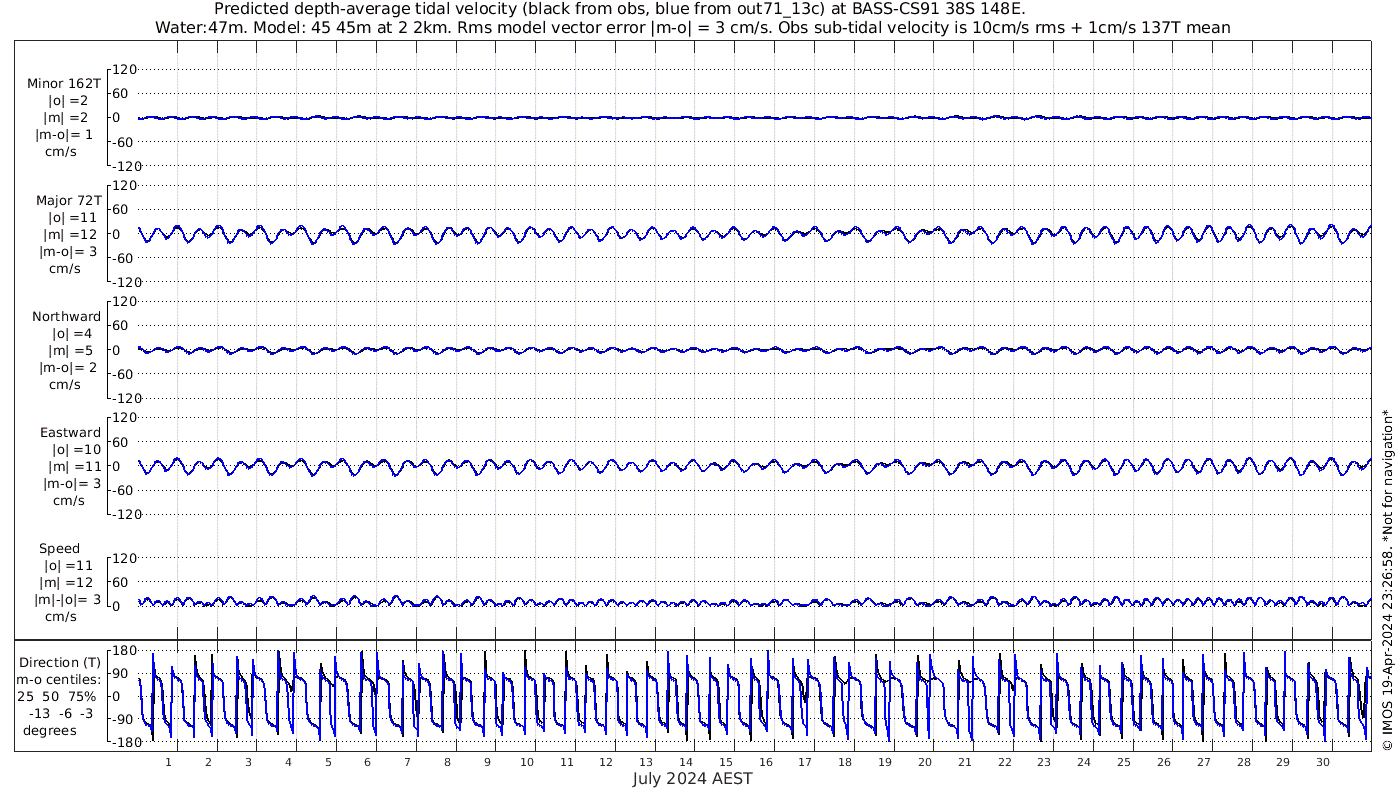Click the '180' tick of the Direction axis
The width and height of the screenshot is (1400, 800).
click(123, 650)
